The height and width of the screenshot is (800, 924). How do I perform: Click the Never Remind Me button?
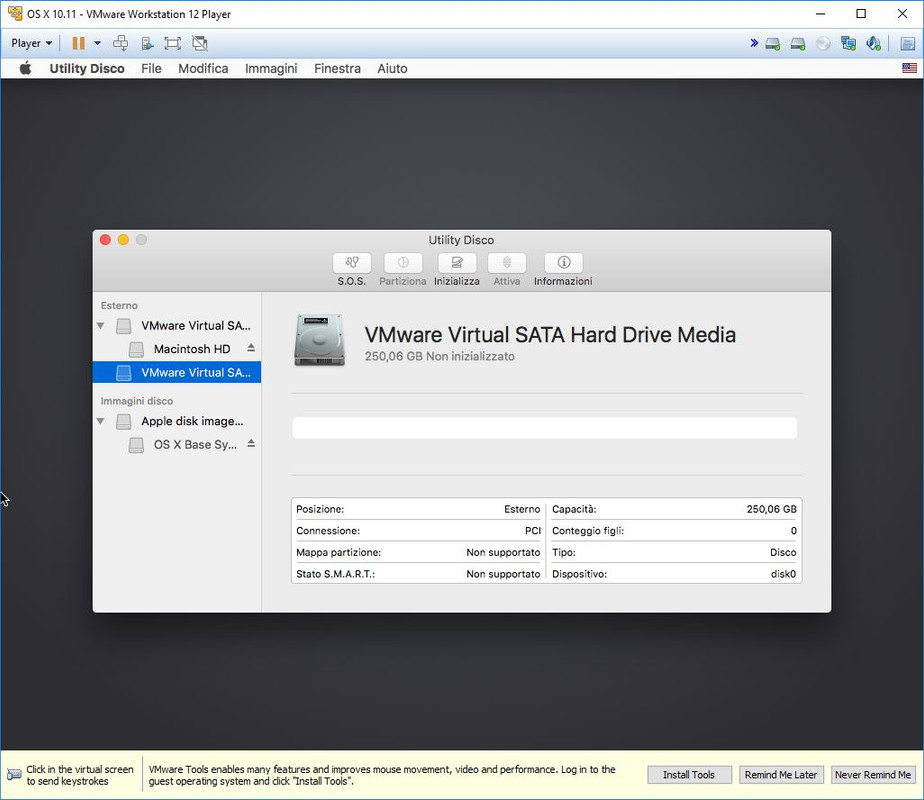point(873,775)
